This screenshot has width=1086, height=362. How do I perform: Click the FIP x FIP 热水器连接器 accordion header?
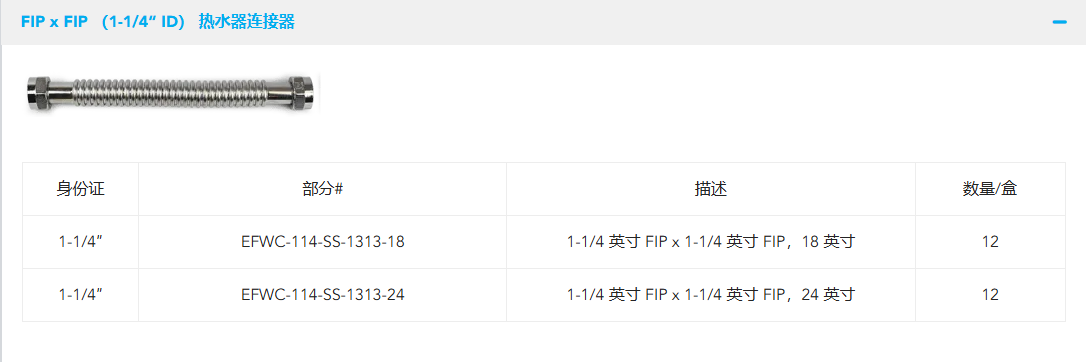(543, 22)
